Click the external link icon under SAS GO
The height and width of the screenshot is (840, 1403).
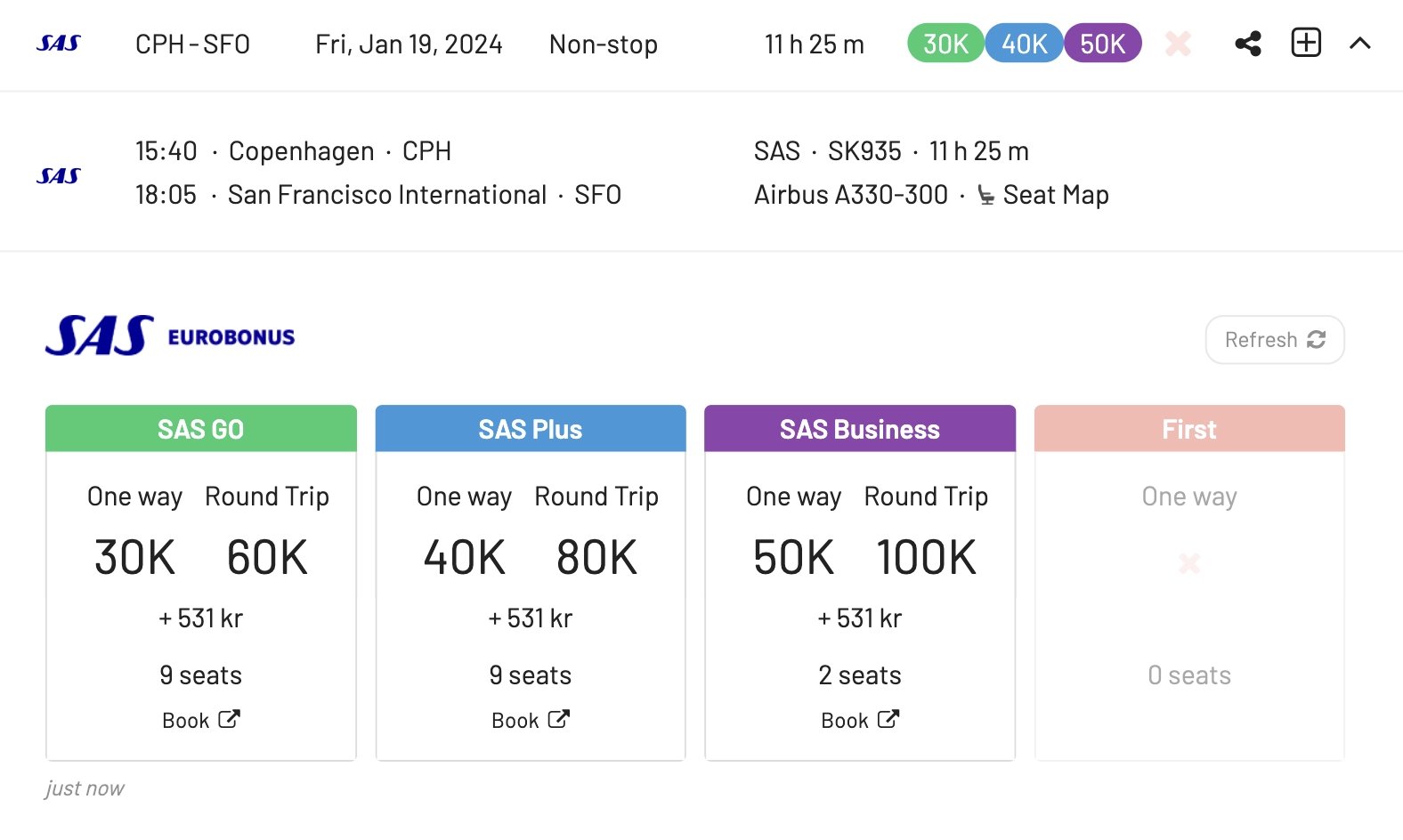[x=229, y=719]
